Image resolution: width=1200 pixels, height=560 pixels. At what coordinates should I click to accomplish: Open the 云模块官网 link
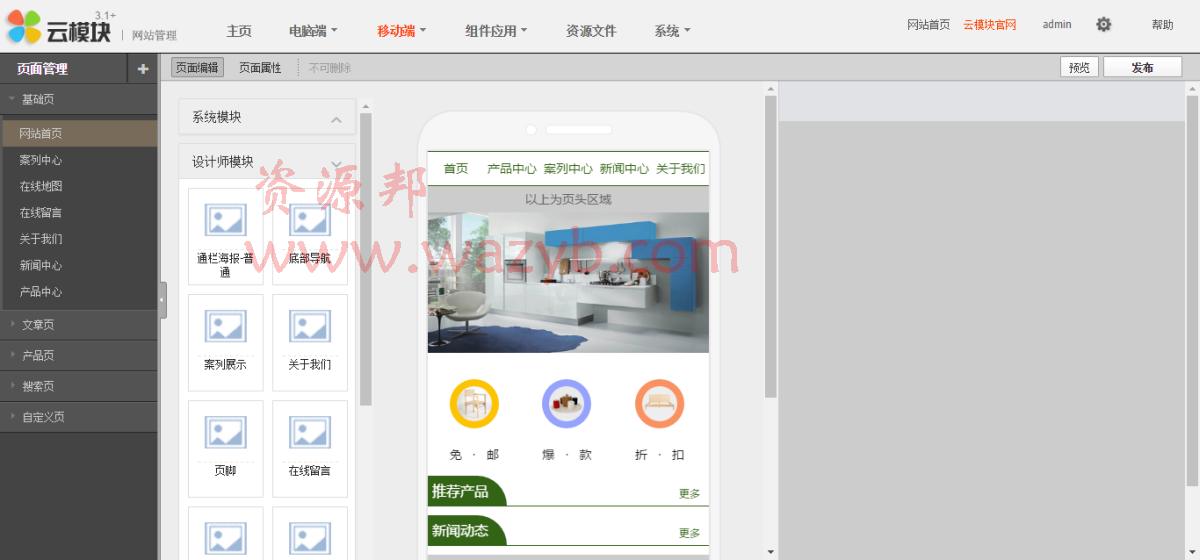(990, 25)
